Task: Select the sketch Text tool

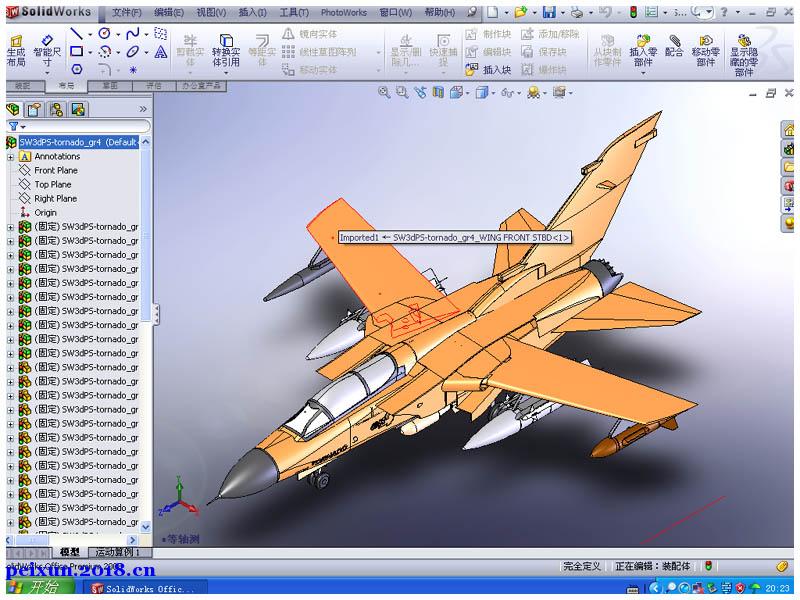Action: point(161,52)
